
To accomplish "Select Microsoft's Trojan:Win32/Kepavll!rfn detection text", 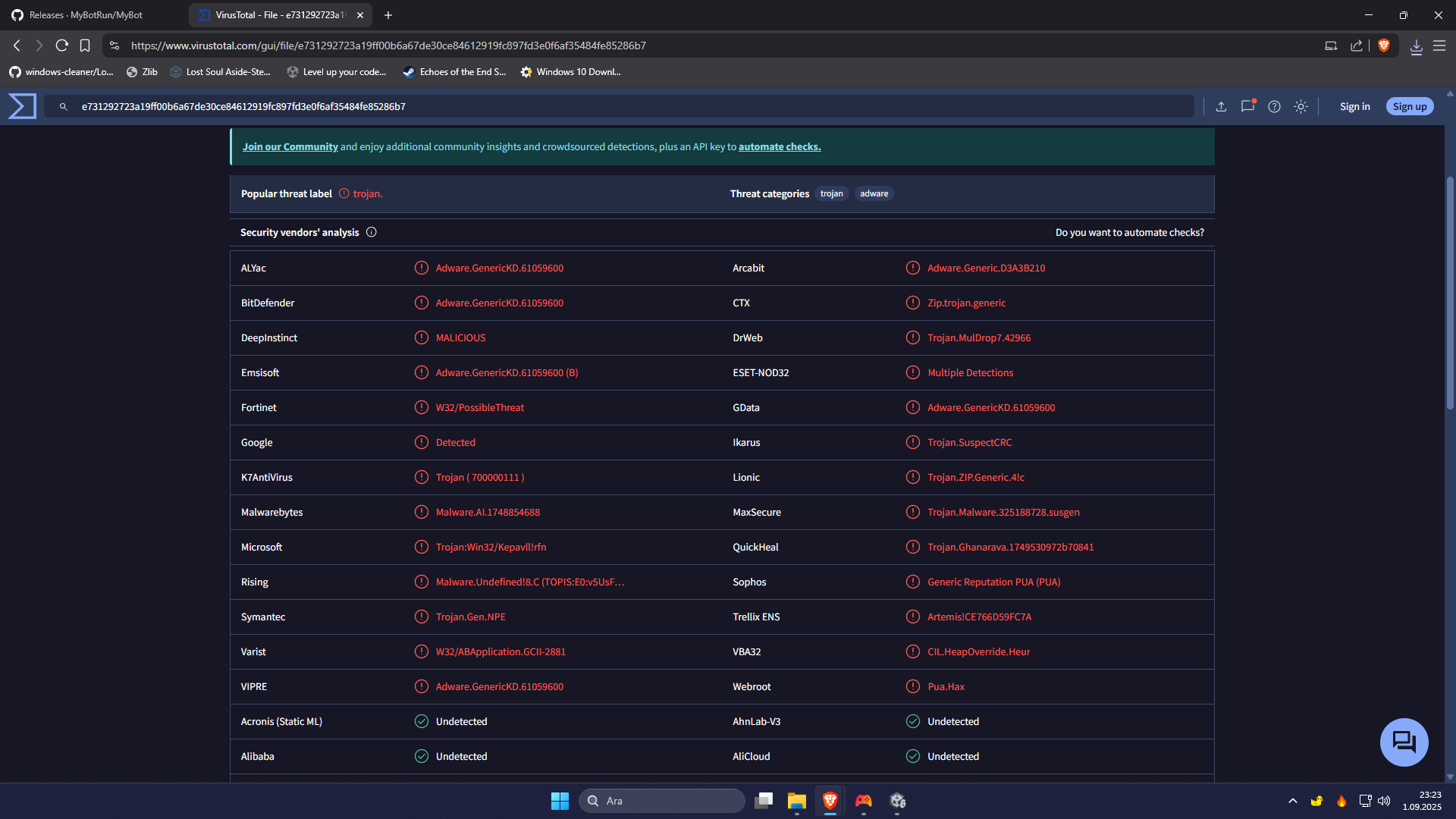I will (491, 548).
